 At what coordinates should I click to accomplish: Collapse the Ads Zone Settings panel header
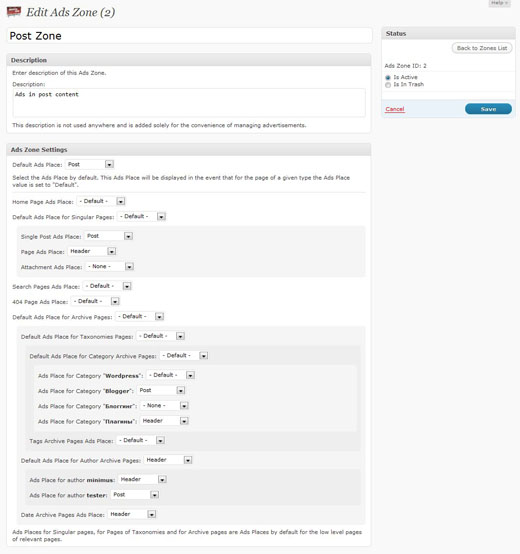click(x=189, y=149)
